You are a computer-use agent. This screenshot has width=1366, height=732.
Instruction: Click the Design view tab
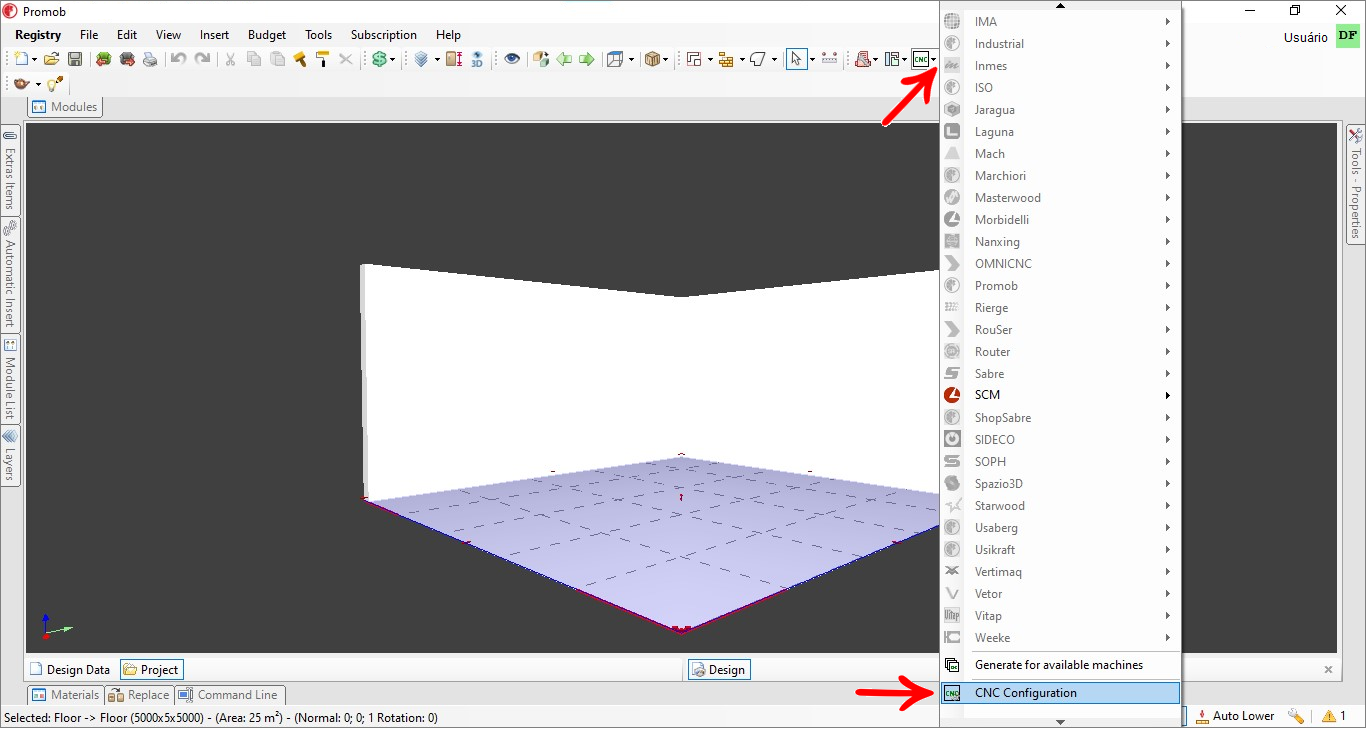tap(719, 670)
